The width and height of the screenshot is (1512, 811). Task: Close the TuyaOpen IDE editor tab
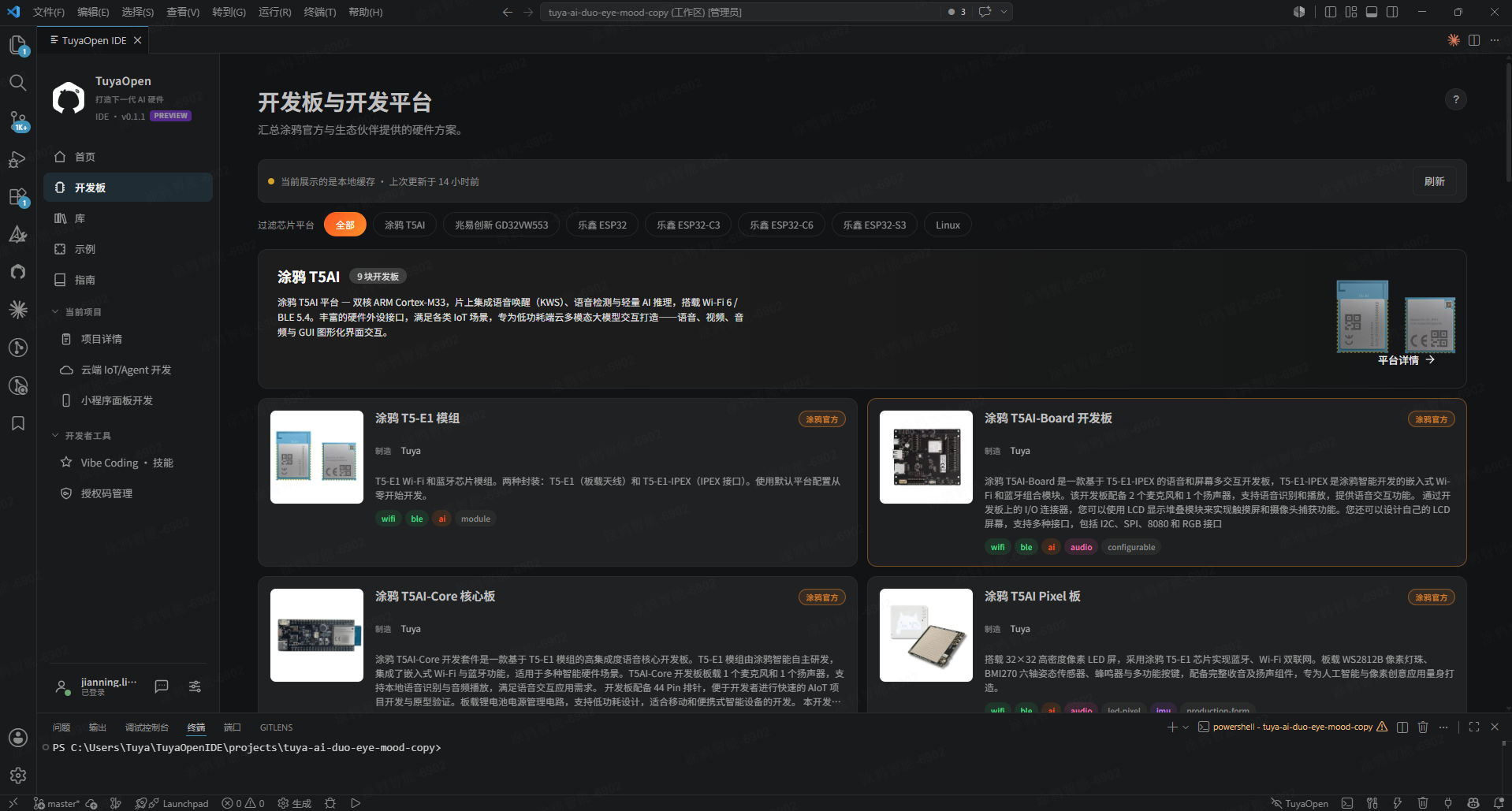[x=138, y=40]
